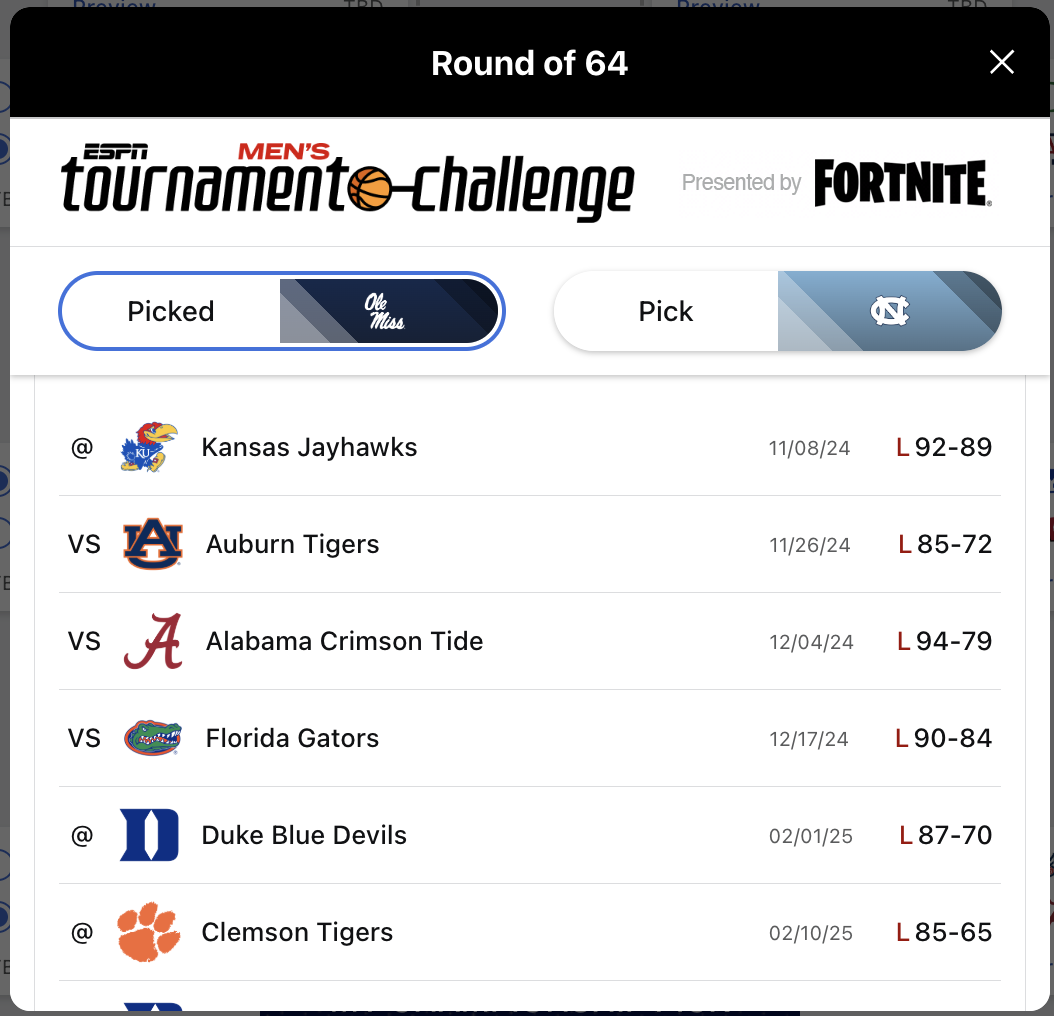
Task: Expand the Duke Blue Devils matchup details
Action: point(530,834)
